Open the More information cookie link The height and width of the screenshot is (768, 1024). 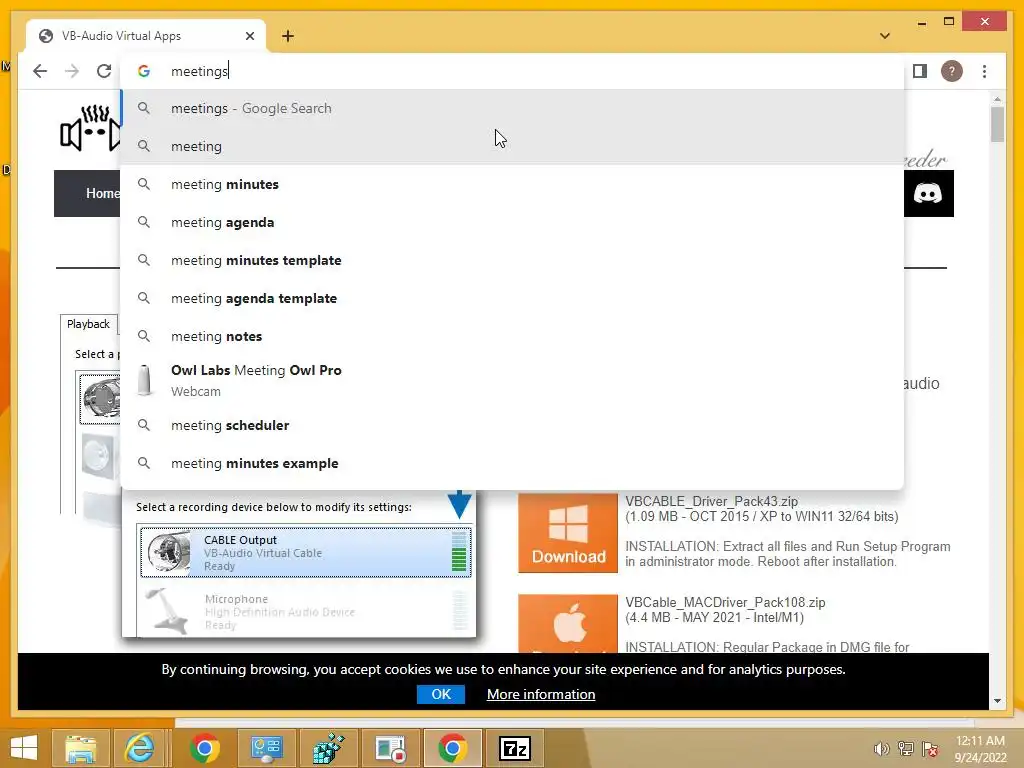(541, 694)
